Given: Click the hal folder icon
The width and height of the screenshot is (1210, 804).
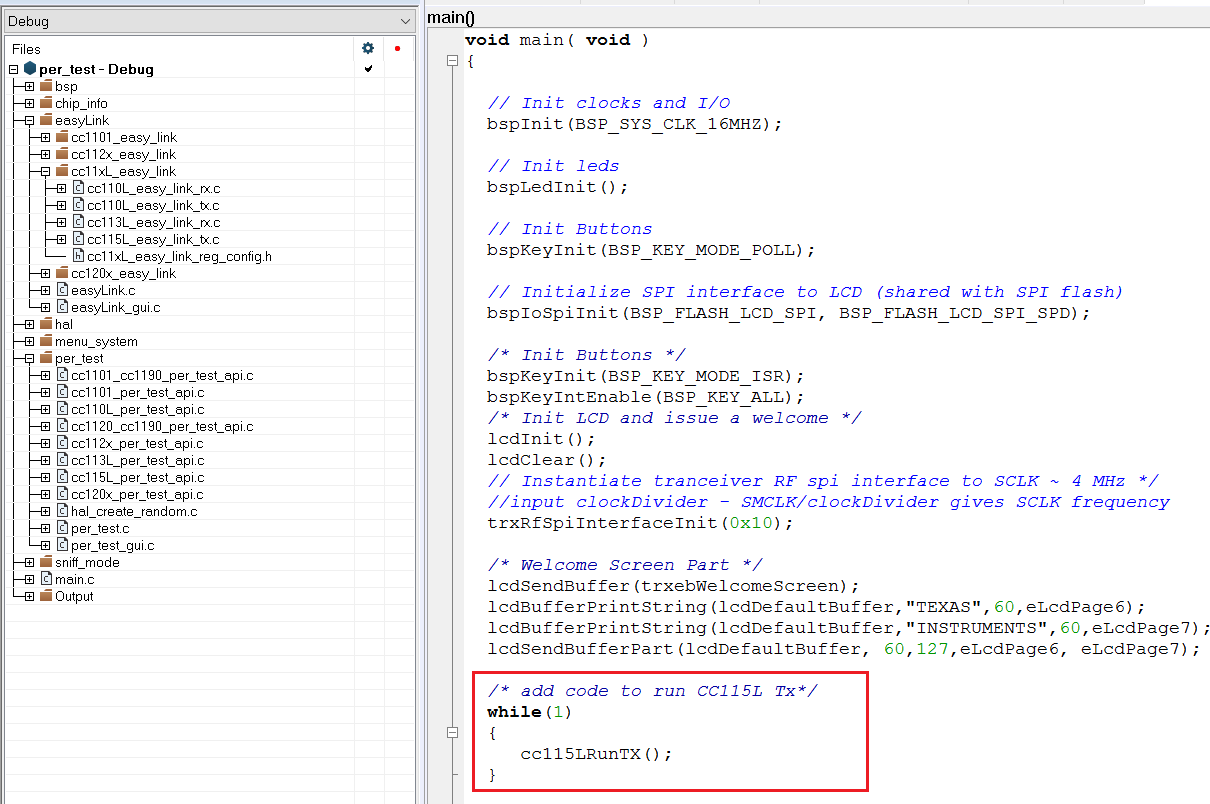Looking at the screenshot, I should tap(46, 324).
